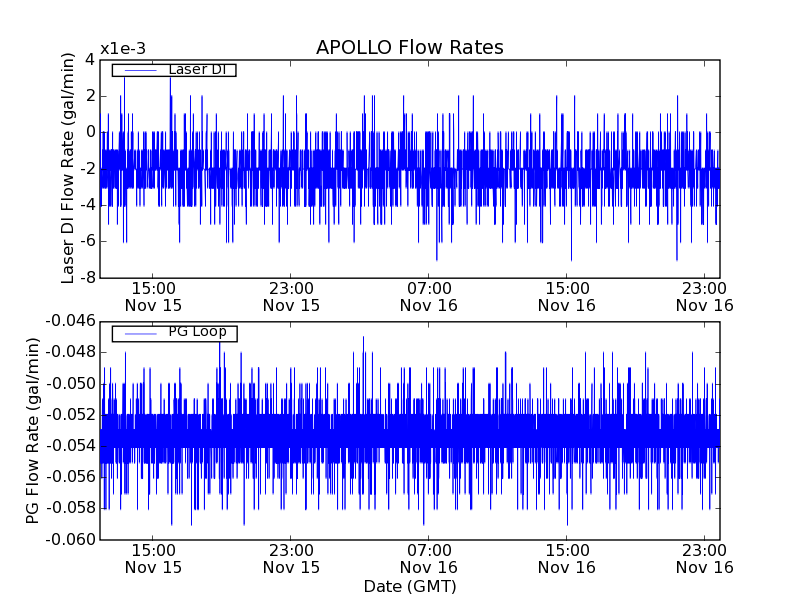The height and width of the screenshot is (600, 800).
Task: Click 23:00 Nov 16 tick on bottom plot
Action: [x=704, y=558]
